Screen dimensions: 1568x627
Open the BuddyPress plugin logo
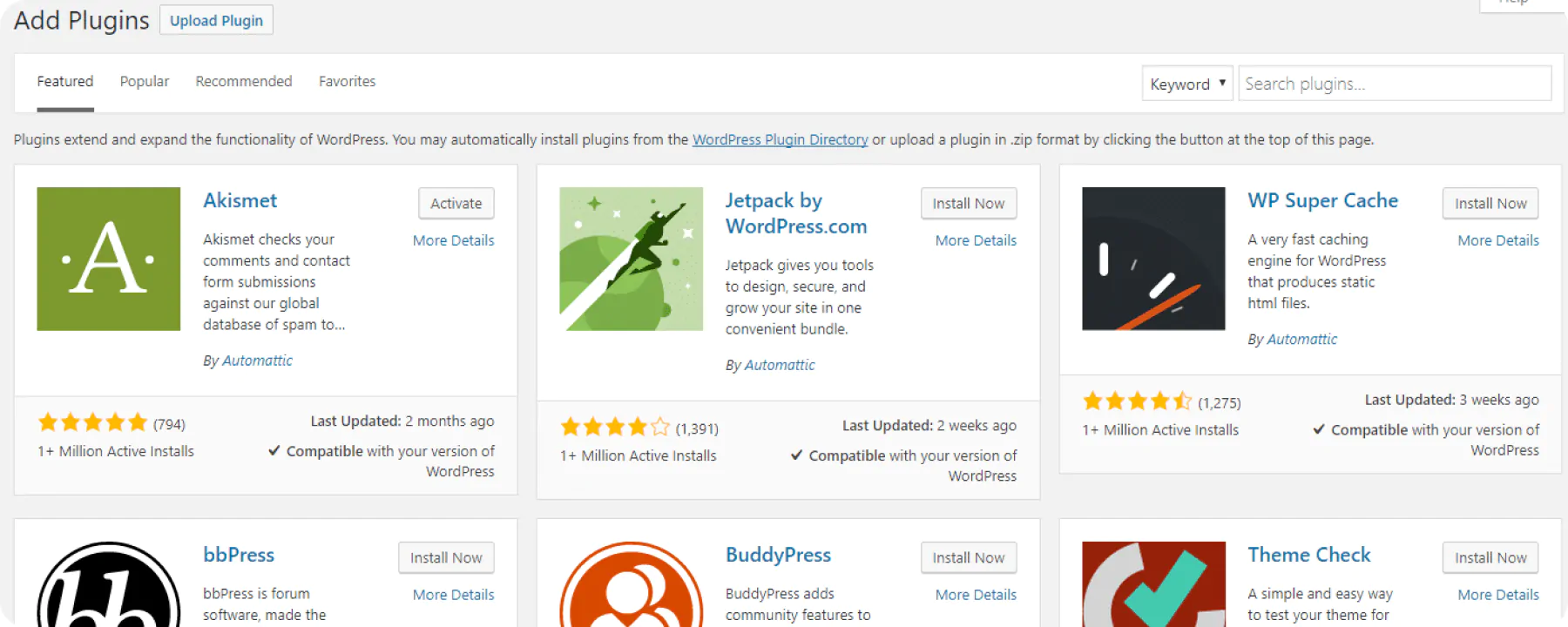click(x=631, y=585)
